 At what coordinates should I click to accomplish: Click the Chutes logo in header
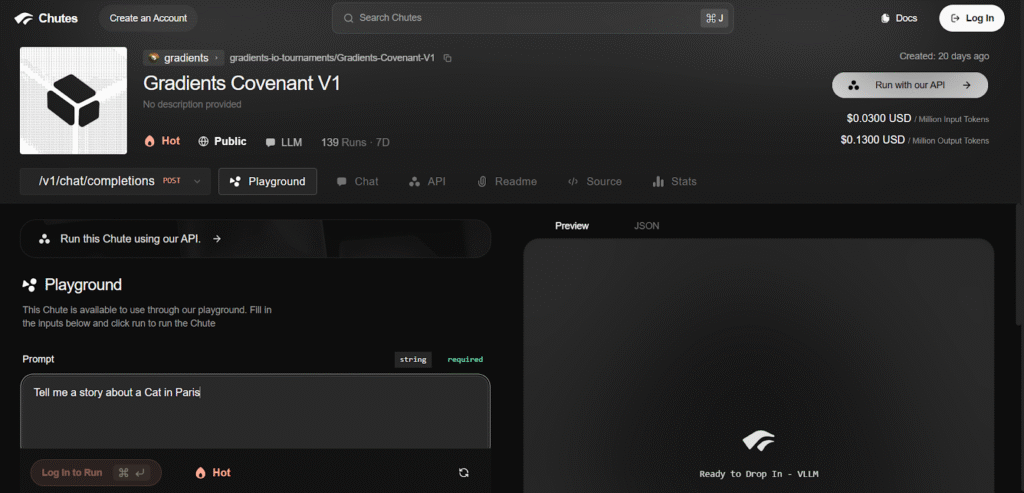tap(46, 18)
